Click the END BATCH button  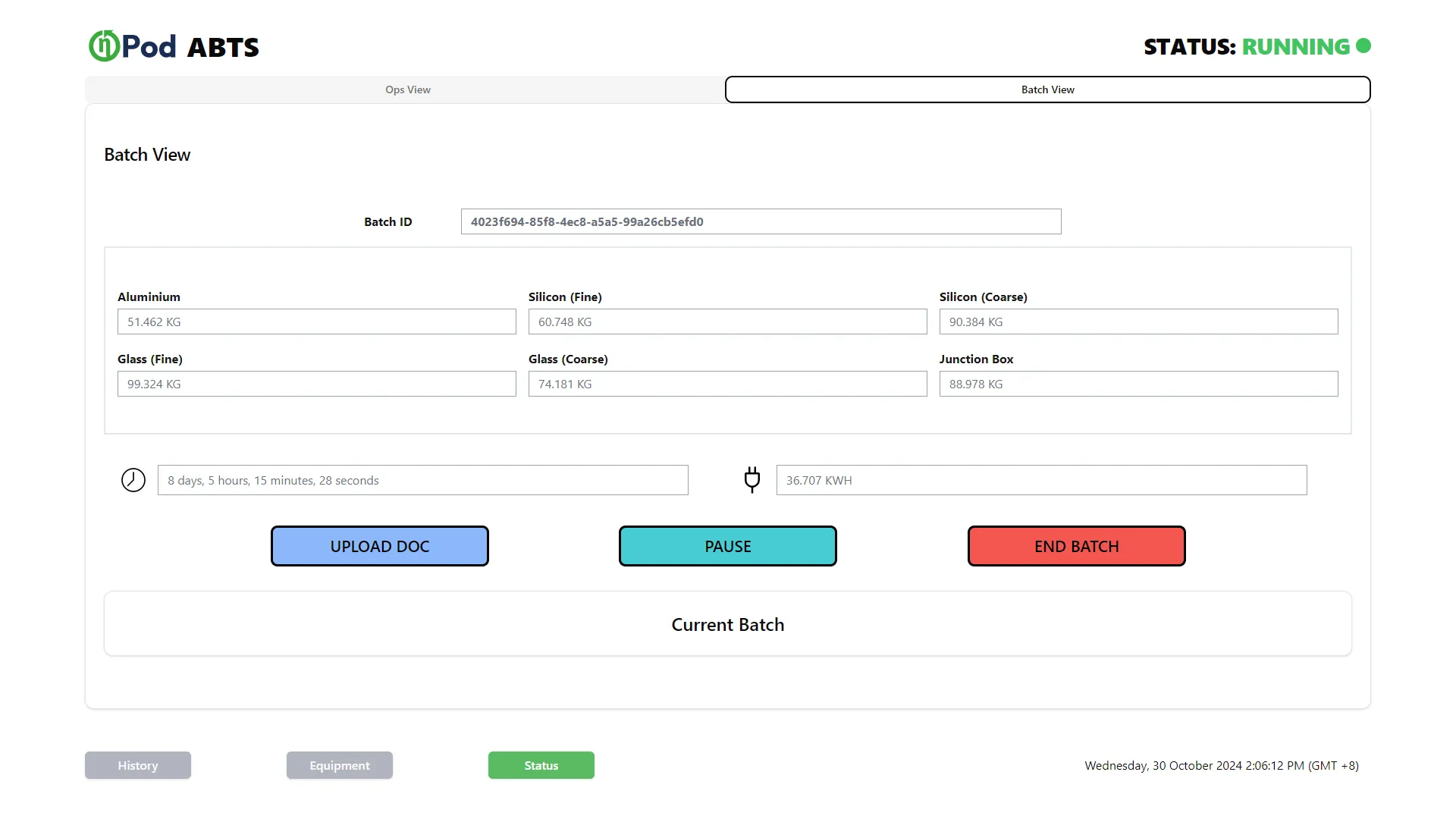tap(1077, 546)
